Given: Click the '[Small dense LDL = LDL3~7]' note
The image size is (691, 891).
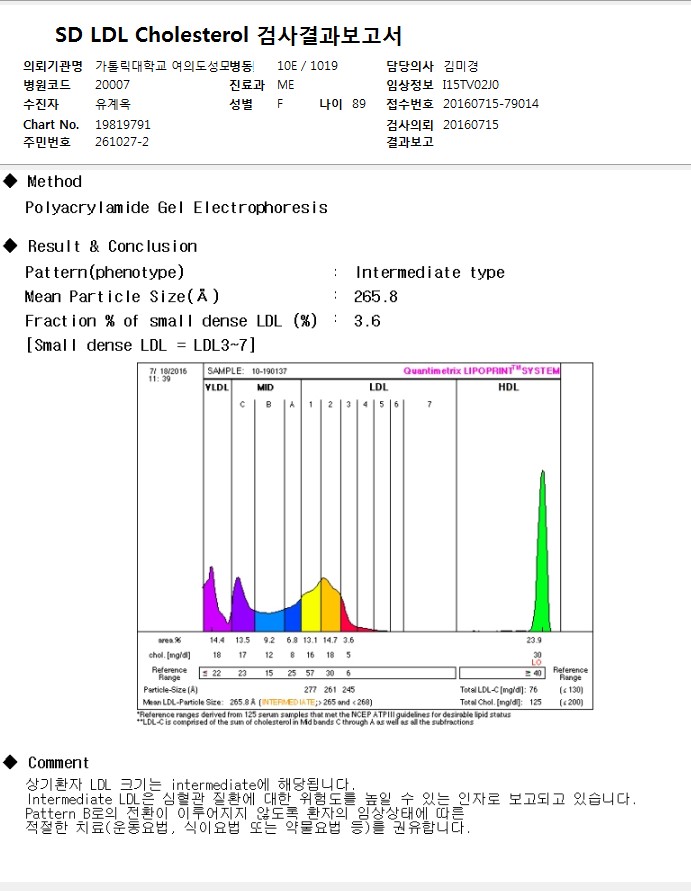Looking at the screenshot, I should point(140,345).
